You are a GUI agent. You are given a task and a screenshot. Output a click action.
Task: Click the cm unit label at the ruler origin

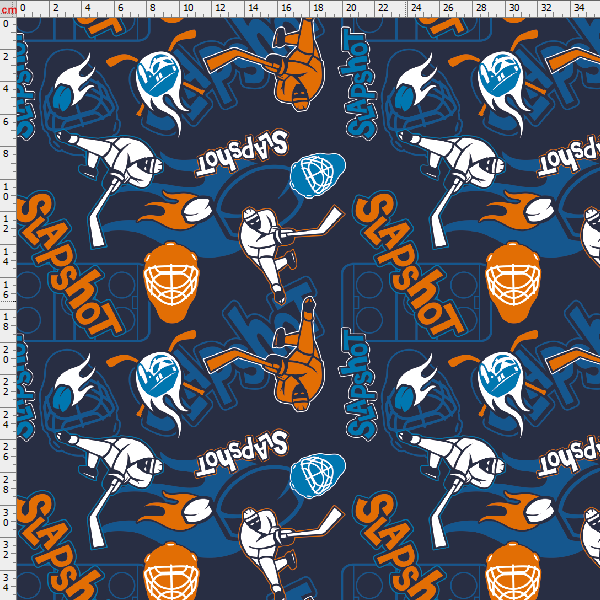pyautogui.click(x=8, y=9)
